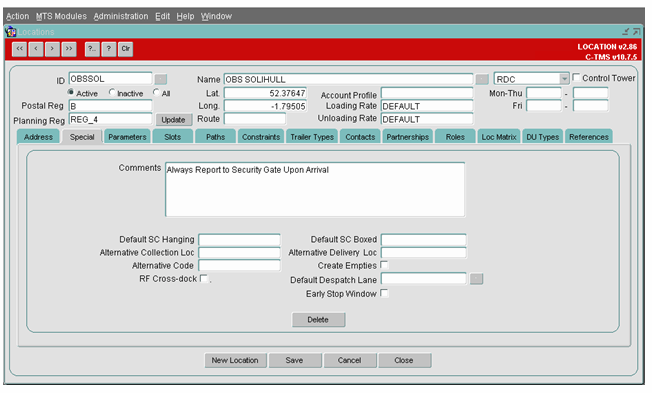The height and width of the screenshot is (393, 652).
Task: Toggle the RF Cross-dock checkbox
Action: coord(204,278)
